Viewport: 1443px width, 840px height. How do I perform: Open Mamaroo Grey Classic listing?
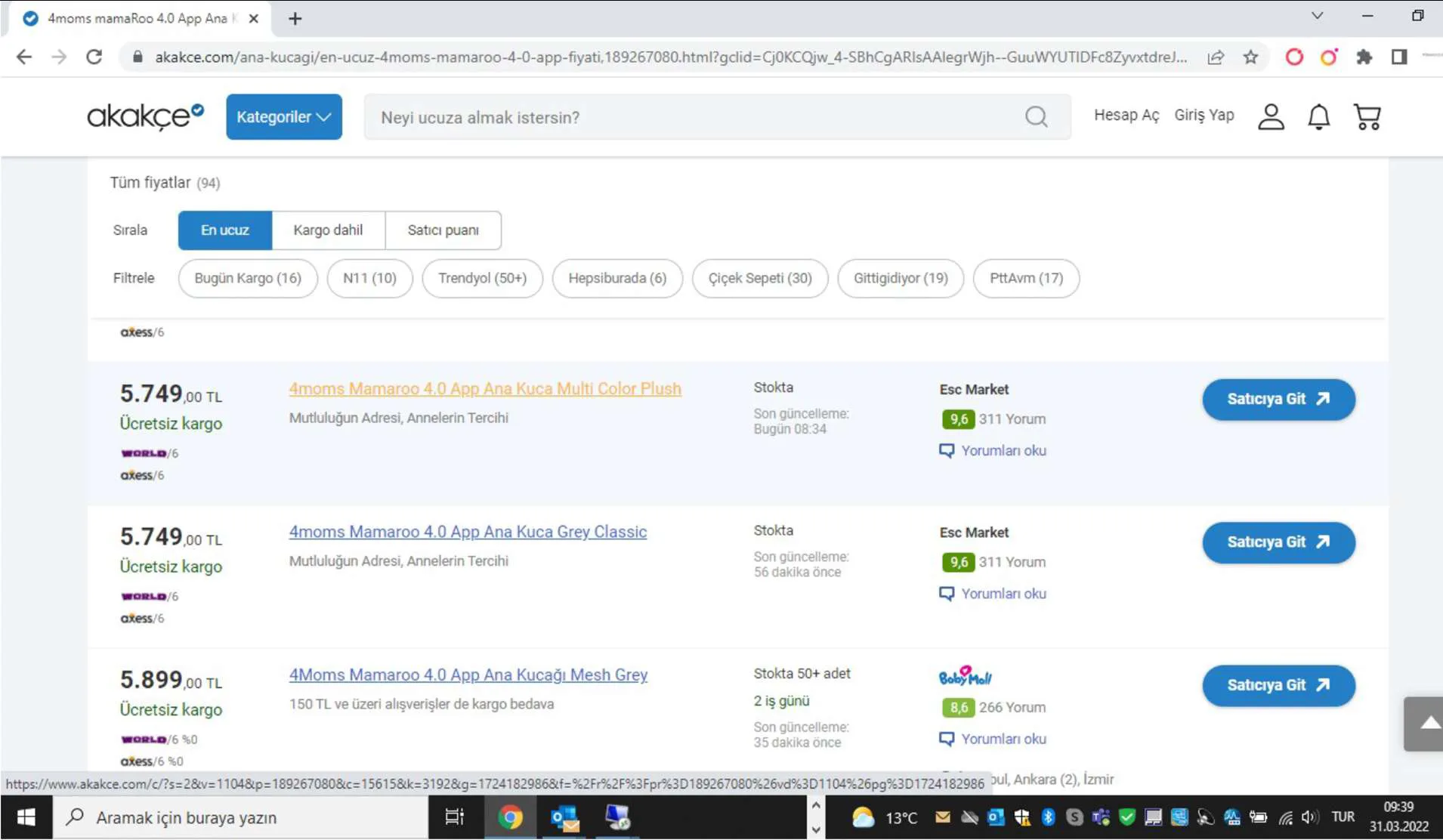(x=468, y=532)
